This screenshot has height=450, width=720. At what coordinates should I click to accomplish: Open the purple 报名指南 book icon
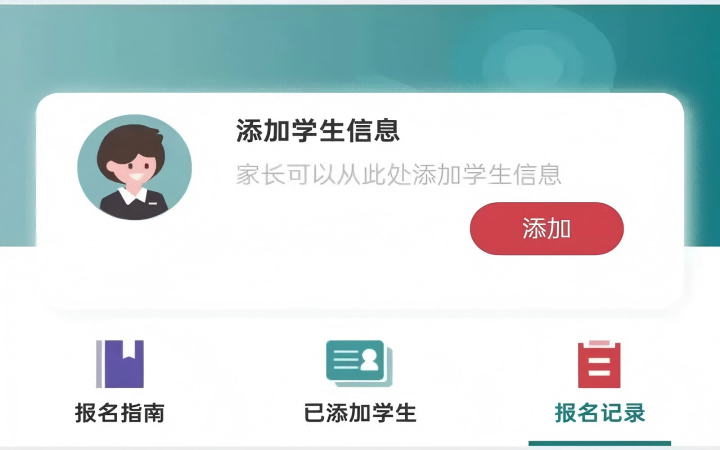[x=120, y=364]
